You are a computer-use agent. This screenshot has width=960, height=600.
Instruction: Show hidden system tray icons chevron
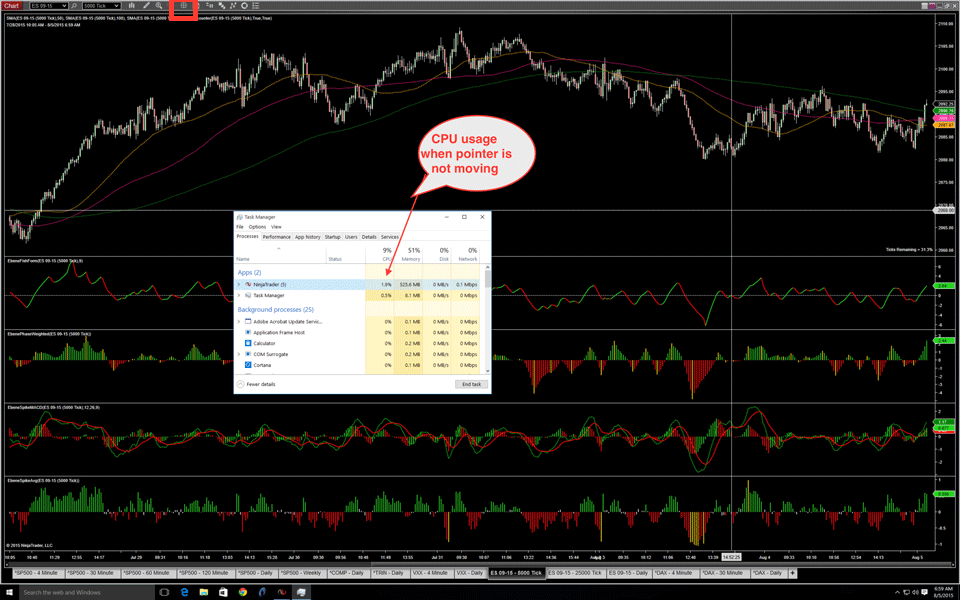tap(896, 592)
